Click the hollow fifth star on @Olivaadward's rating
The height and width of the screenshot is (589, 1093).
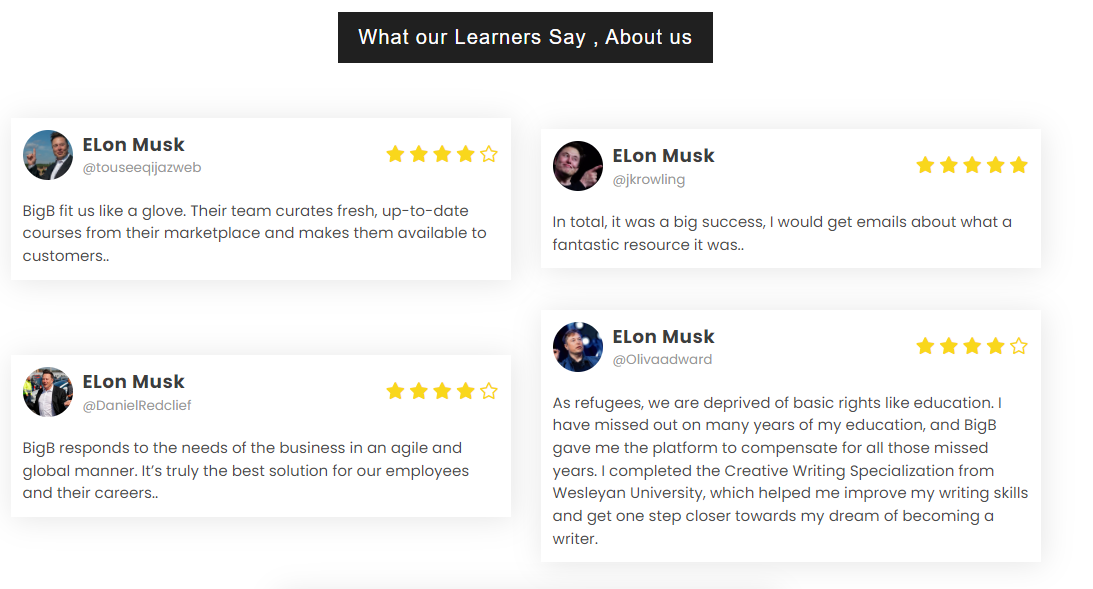pyautogui.click(x=1019, y=345)
